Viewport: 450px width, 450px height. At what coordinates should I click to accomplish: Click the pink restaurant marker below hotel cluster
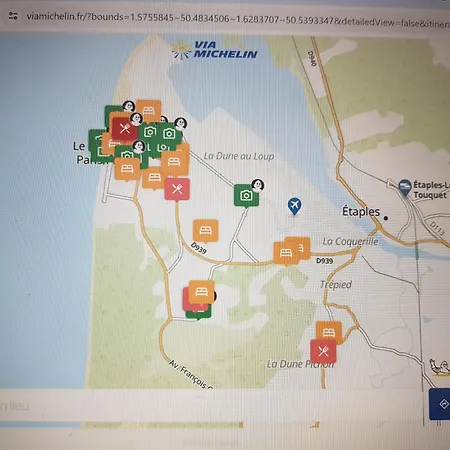(x=177, y=189)
